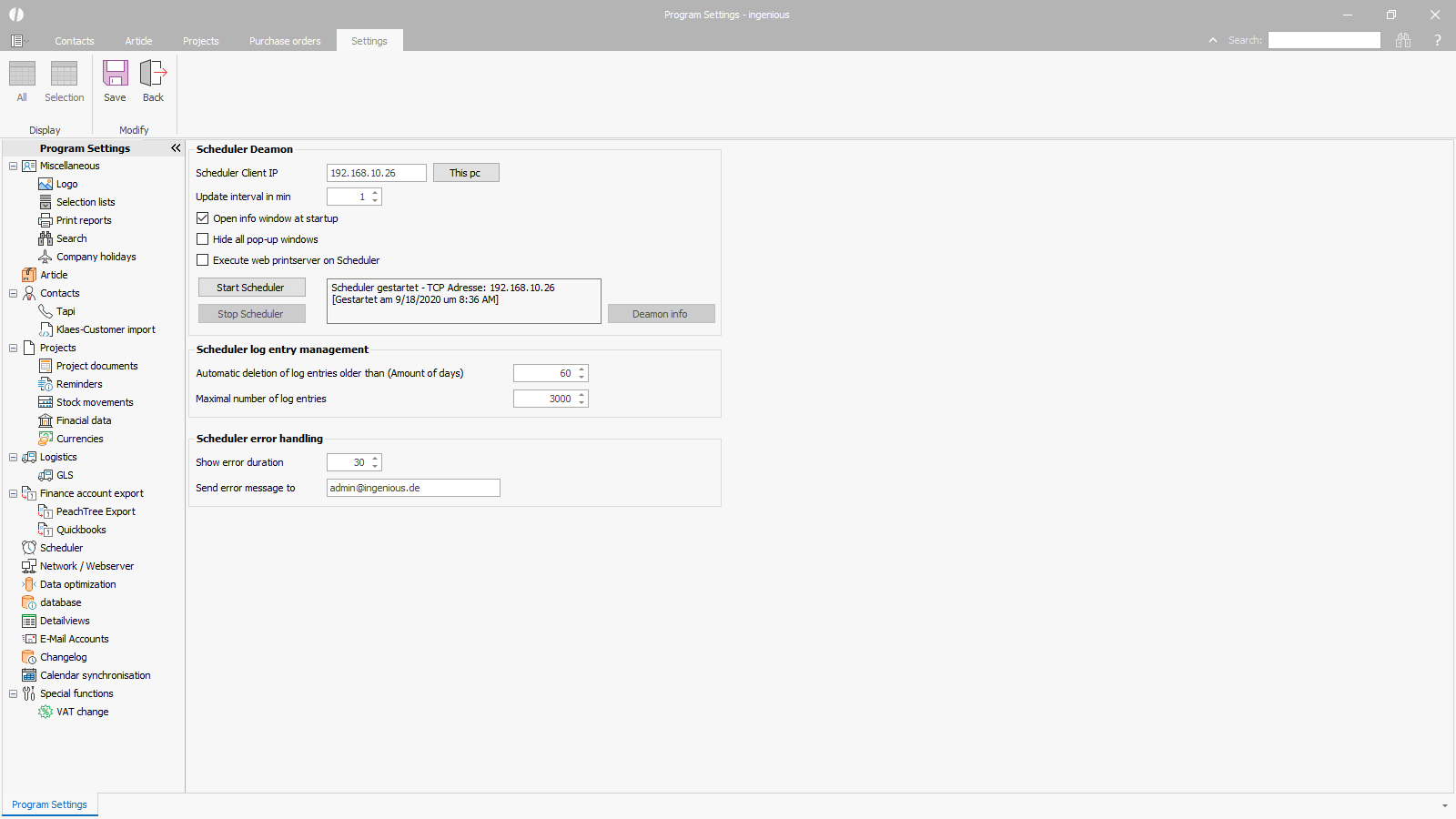Disable Open info window at startup

coord(203,218)
